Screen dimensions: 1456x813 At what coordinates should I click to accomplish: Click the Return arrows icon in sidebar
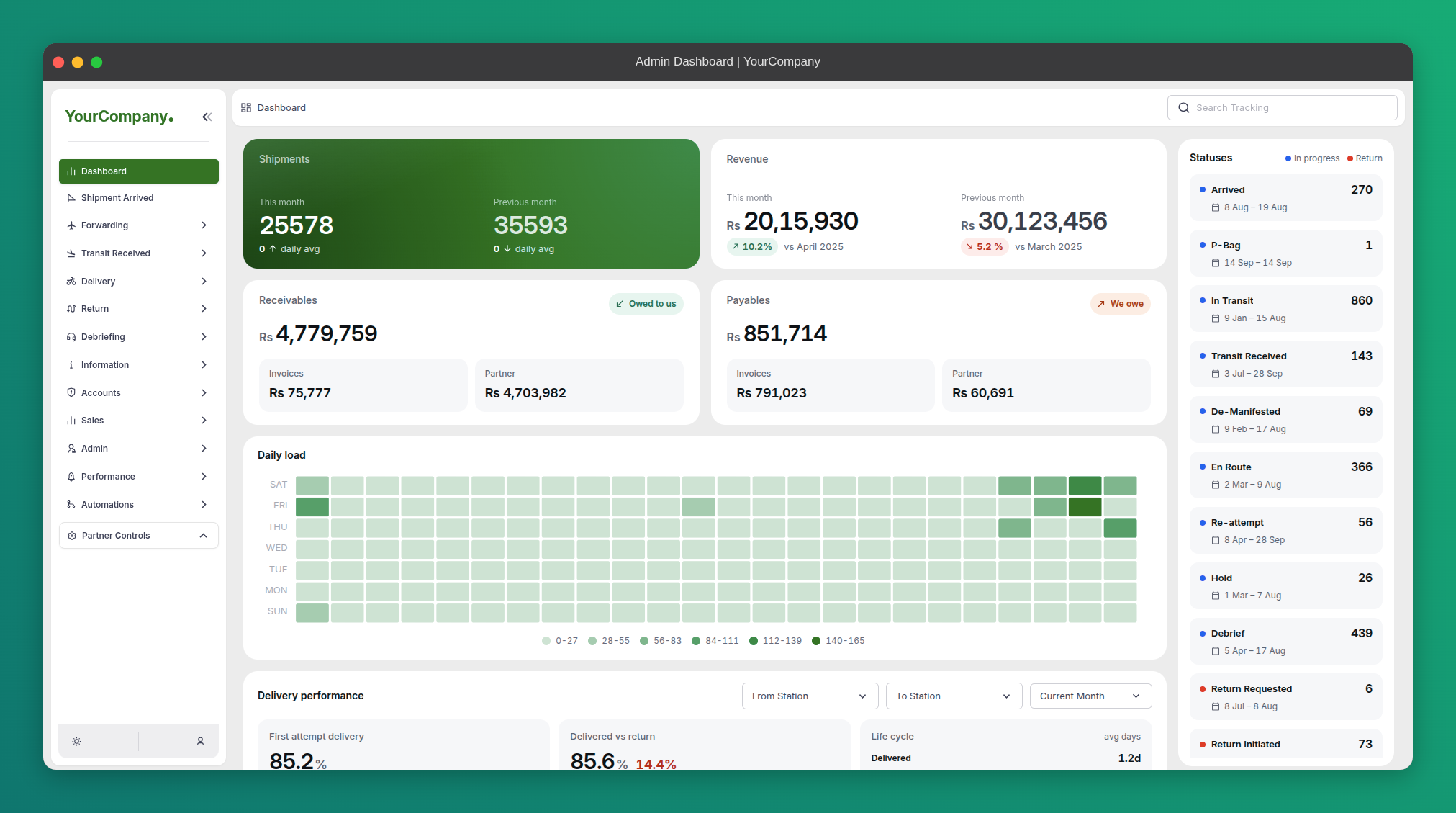[71, 309]
